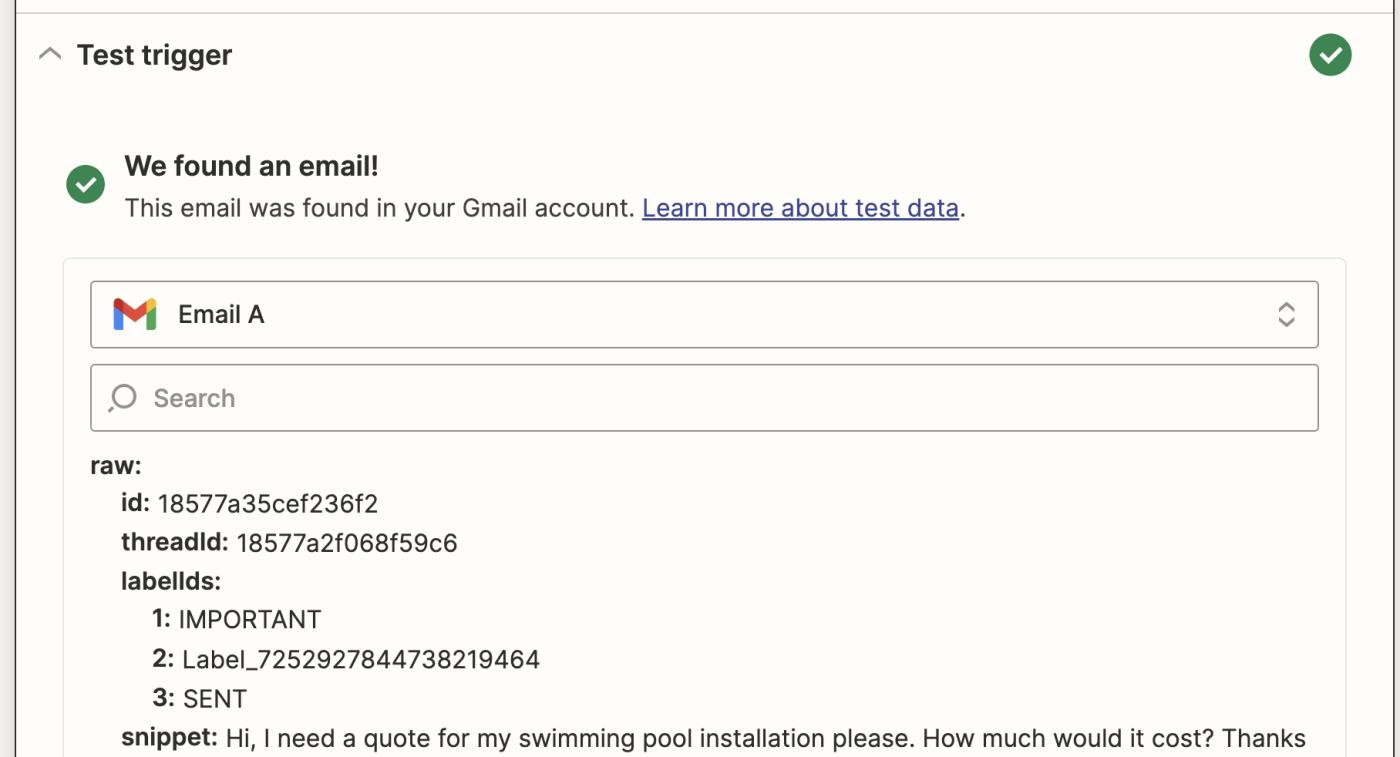This screenshot has width=1400, height=757.
Task: Click the Gmail logo icon in dropdown
Action: (135, 314)
